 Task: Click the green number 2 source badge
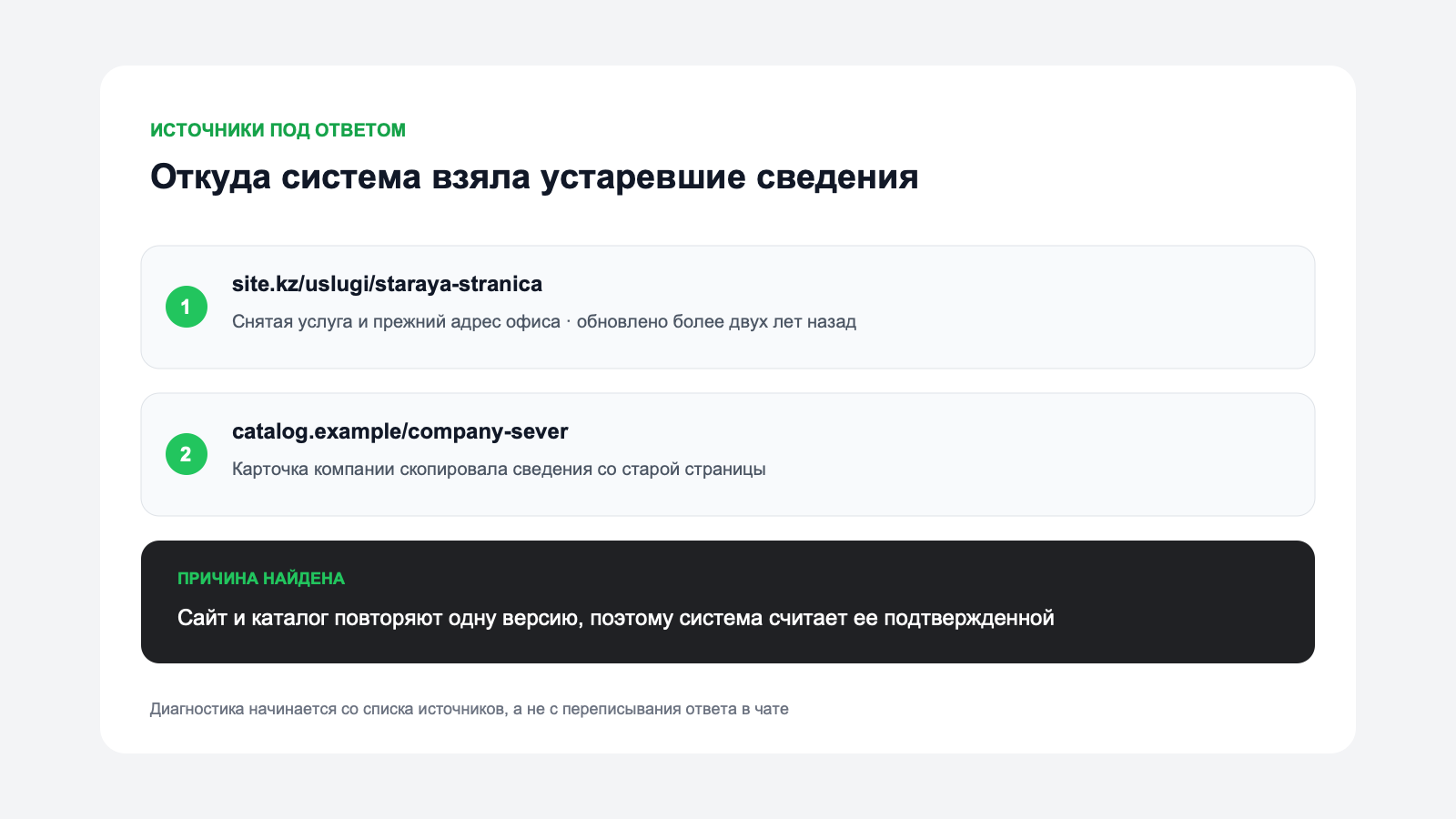click(x=186, y=454)
